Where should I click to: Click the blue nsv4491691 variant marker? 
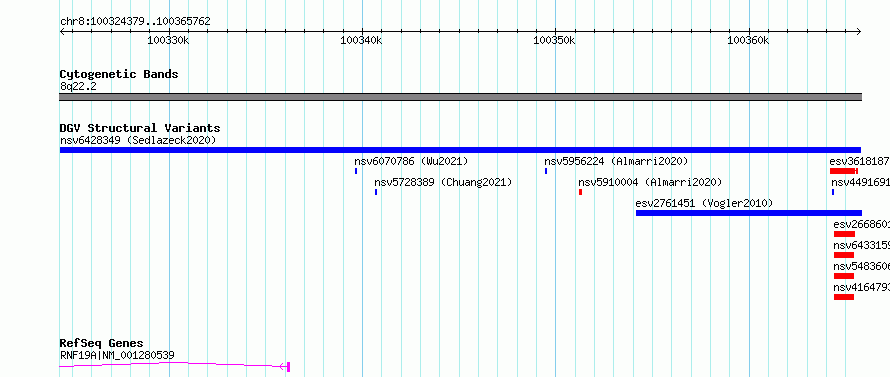[833, 192]
